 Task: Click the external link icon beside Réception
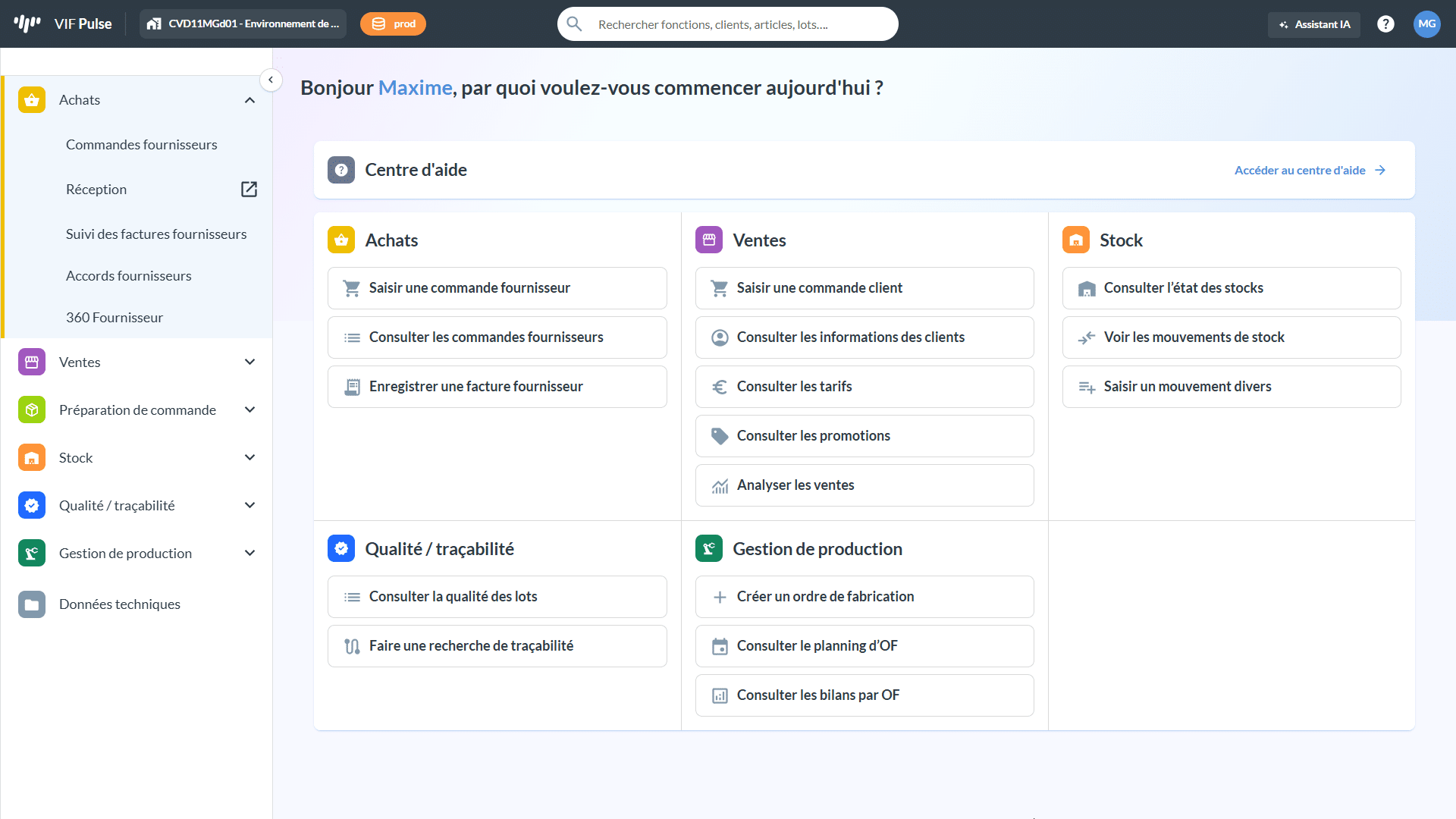click(x=249, y=190)
